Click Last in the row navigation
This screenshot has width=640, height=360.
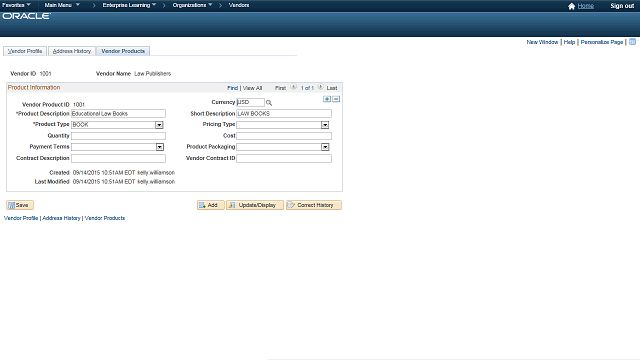pos(332,88)
